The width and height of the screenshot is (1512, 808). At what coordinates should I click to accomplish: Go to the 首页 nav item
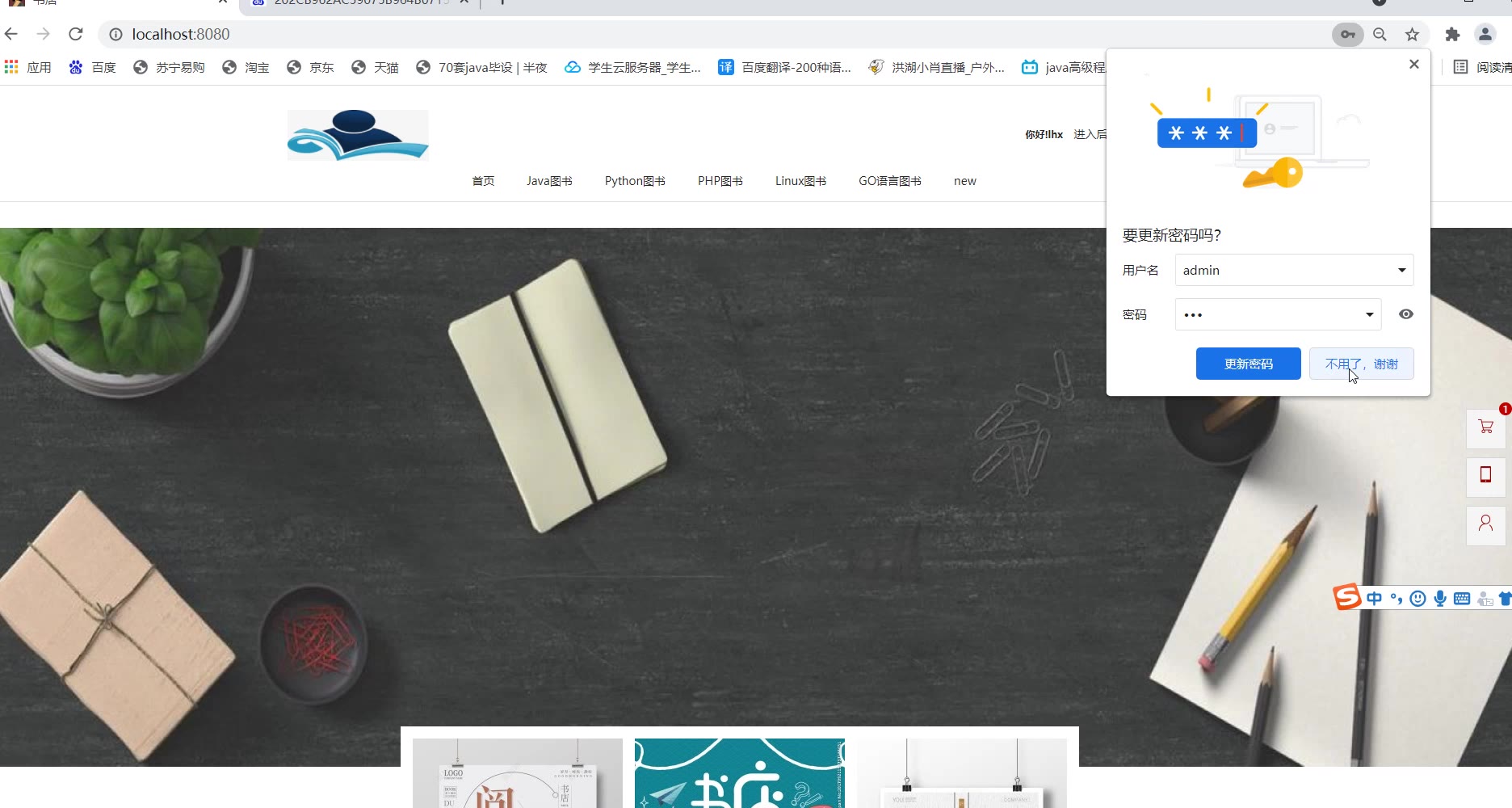tap(483, 181)
